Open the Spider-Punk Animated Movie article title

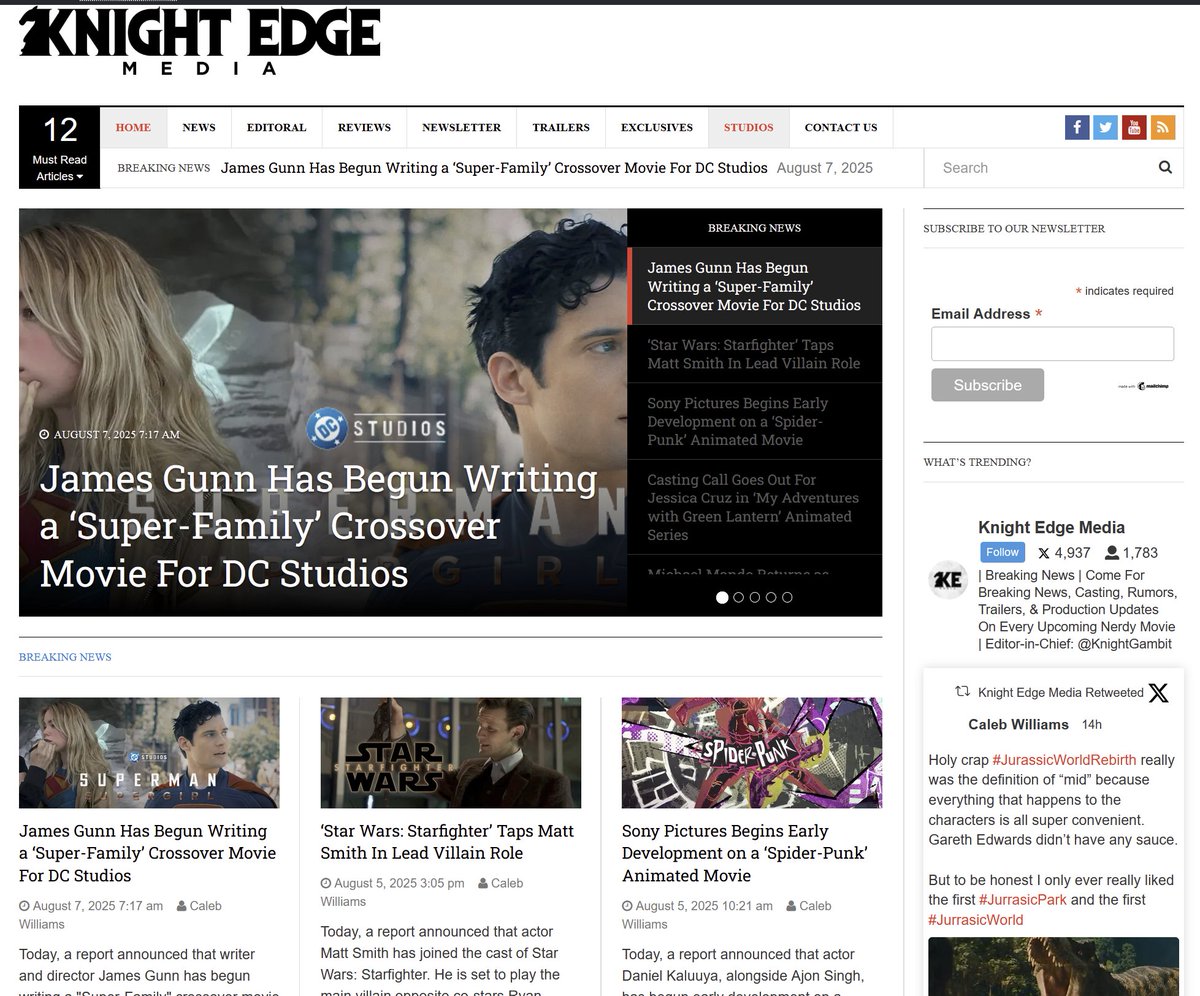745,853
